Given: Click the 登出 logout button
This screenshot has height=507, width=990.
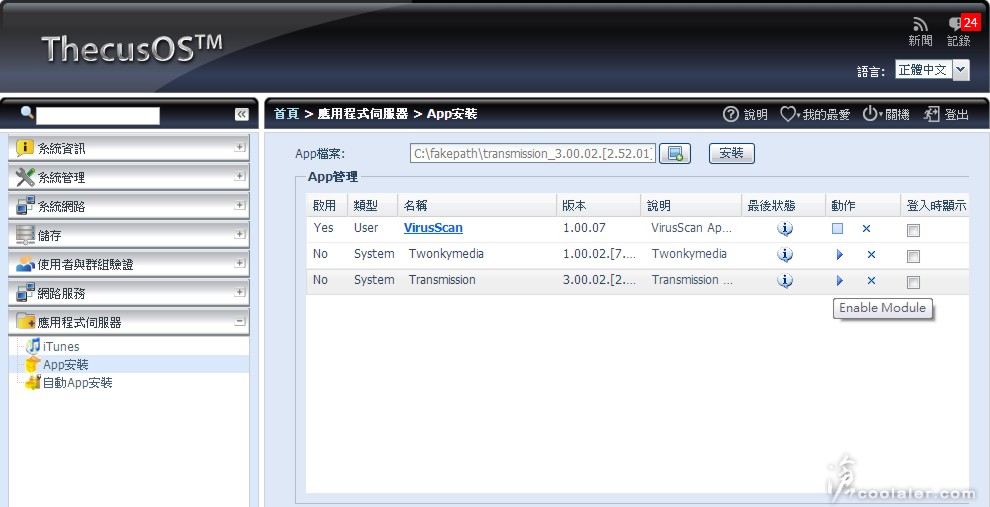Looking at the screenshot, I should (x=946, y=114).
